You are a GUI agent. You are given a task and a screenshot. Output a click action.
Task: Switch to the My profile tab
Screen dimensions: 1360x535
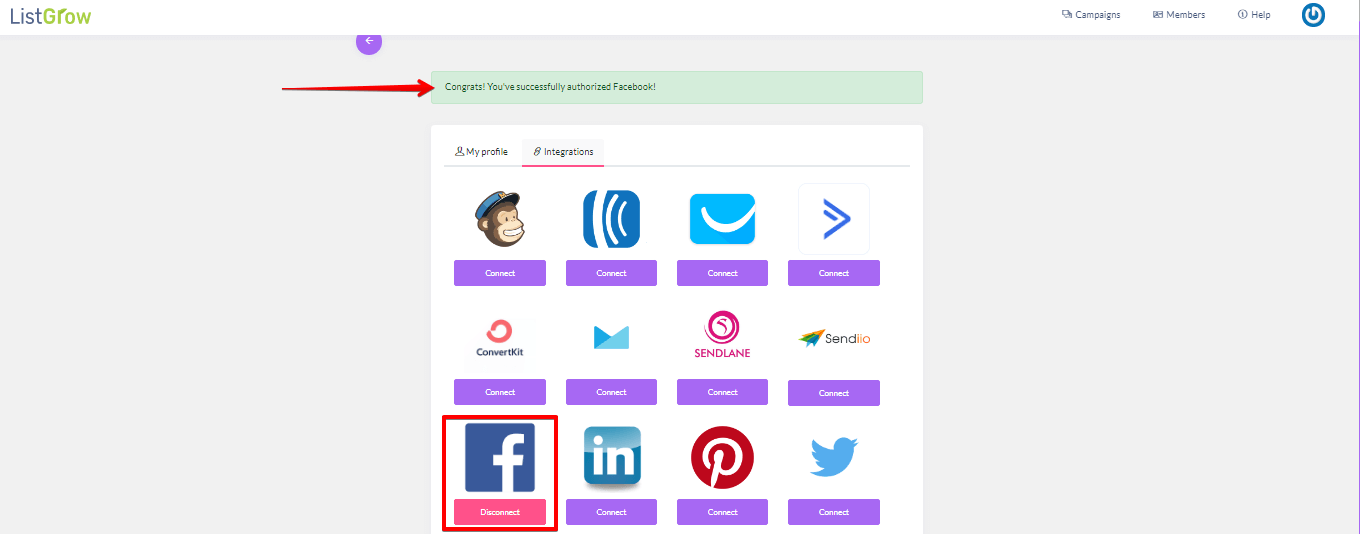(481, 152)
